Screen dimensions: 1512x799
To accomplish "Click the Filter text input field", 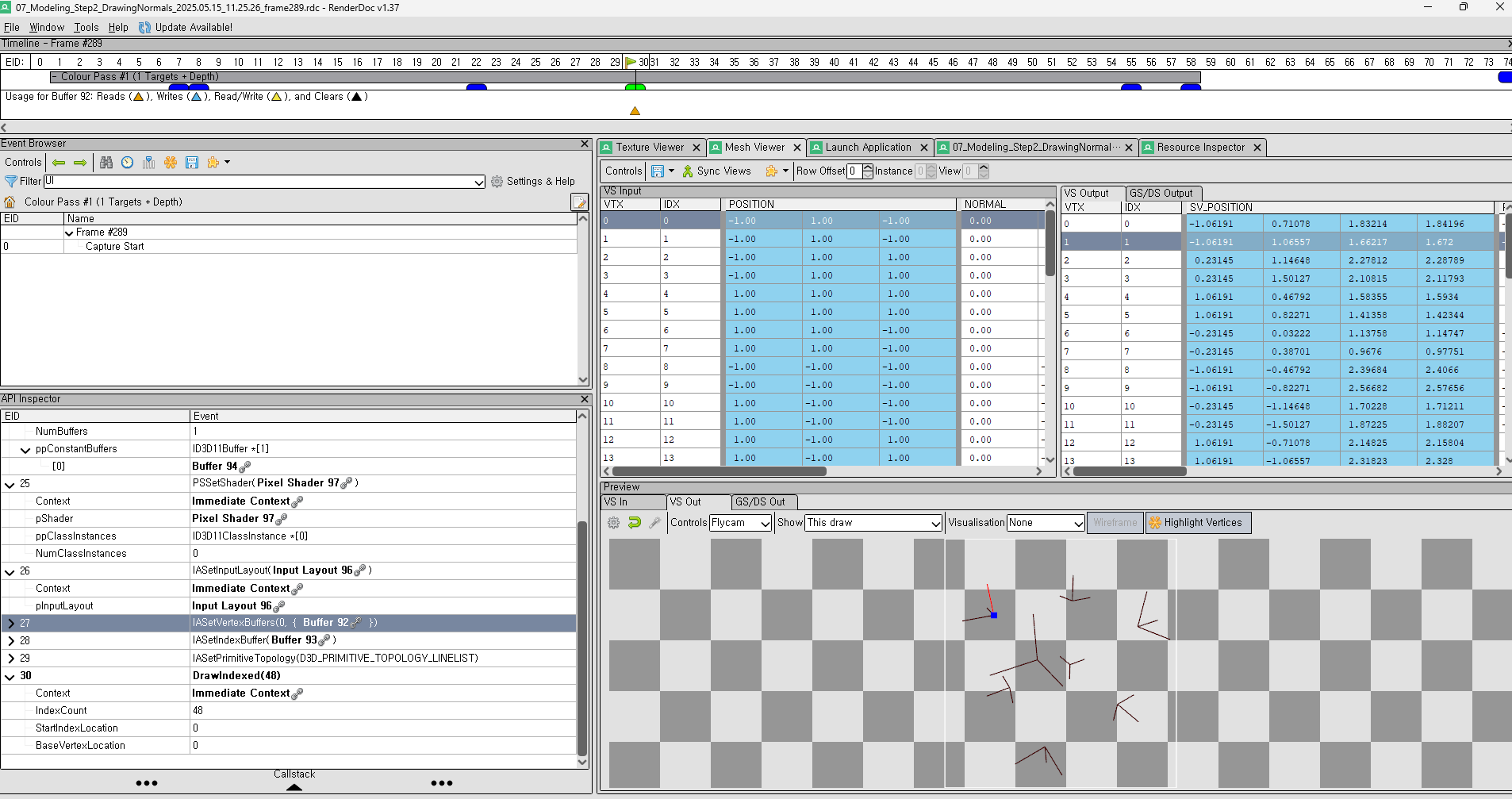I will [x=259, y=182].
